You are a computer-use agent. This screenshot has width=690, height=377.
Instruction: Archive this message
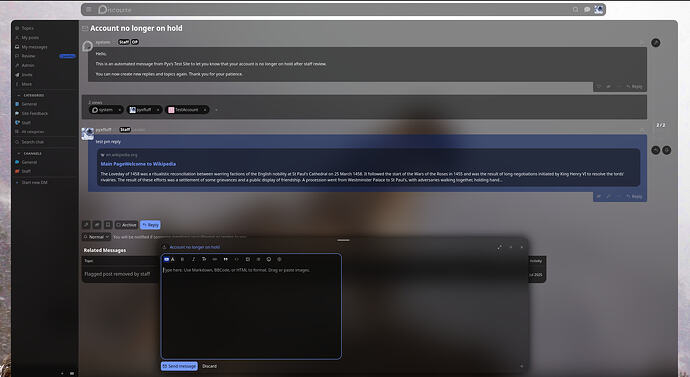(126, 225)
